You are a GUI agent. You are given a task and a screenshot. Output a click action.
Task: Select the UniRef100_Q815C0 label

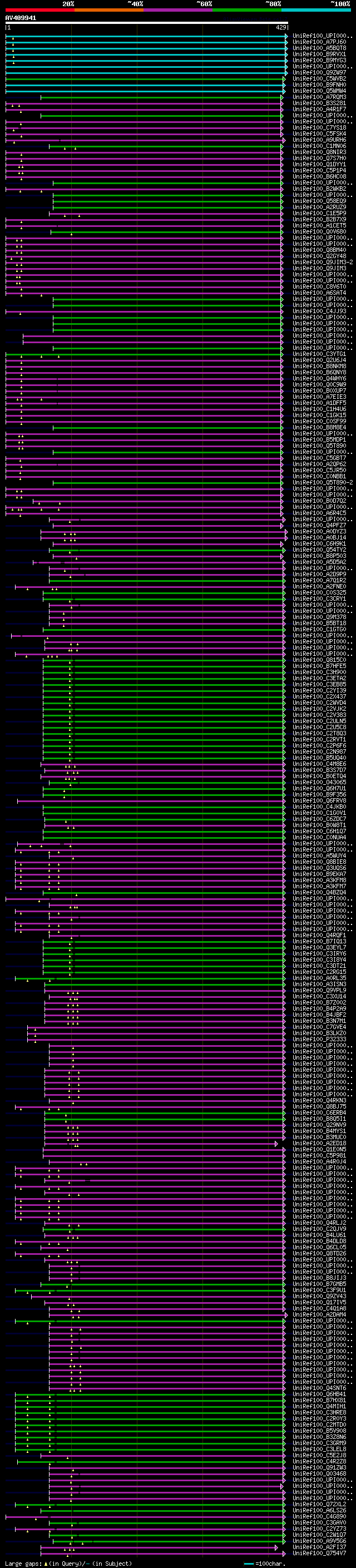coord(319,660)
